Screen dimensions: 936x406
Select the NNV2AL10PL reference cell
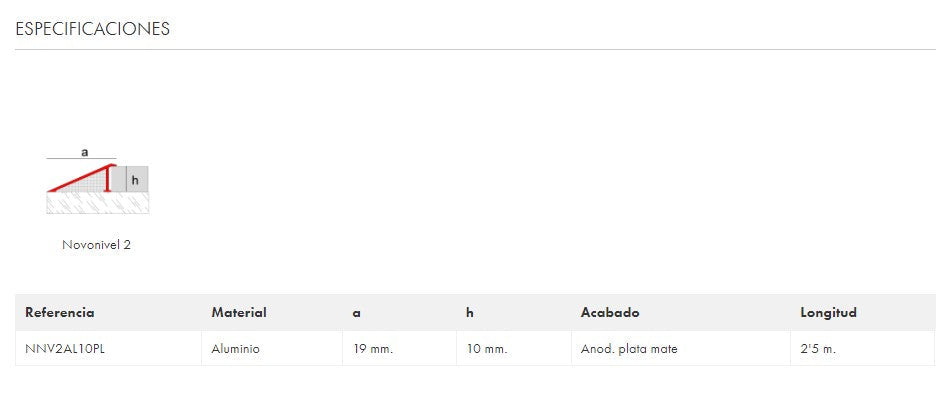pyautogui.click(x=65, y=349)
